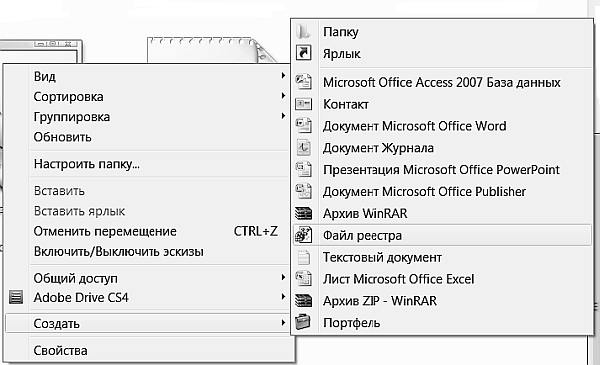Click the Adobe Drive CS4 icon
This screenshot has height=365, width=600.
click(16, 297)
